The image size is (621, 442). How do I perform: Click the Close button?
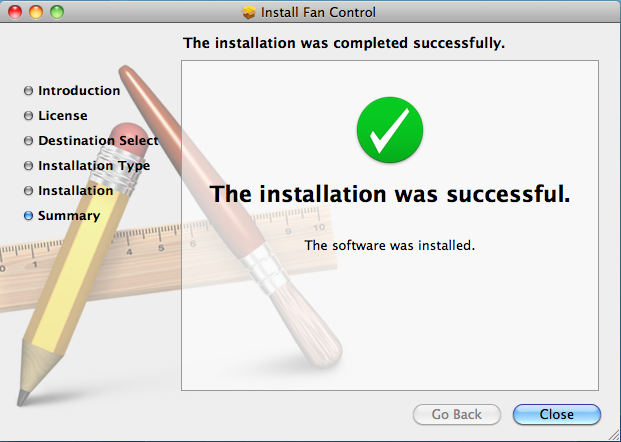[x=556, y=414]
